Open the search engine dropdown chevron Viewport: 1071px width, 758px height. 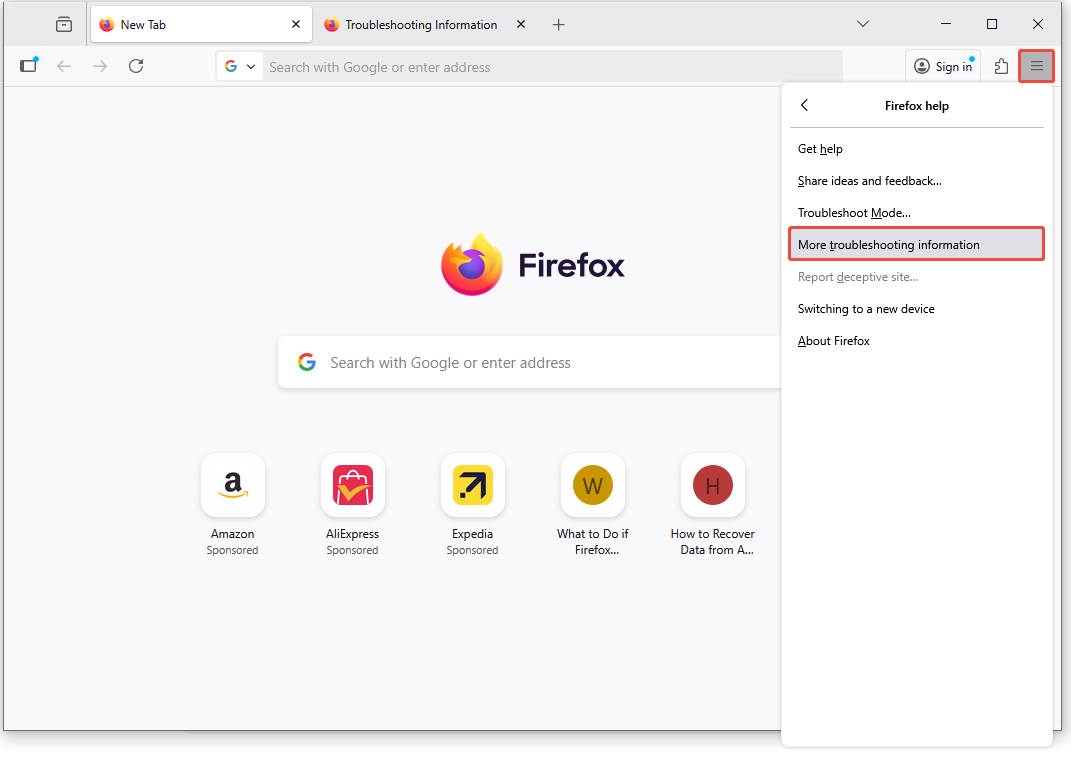[x=251, y=66]
